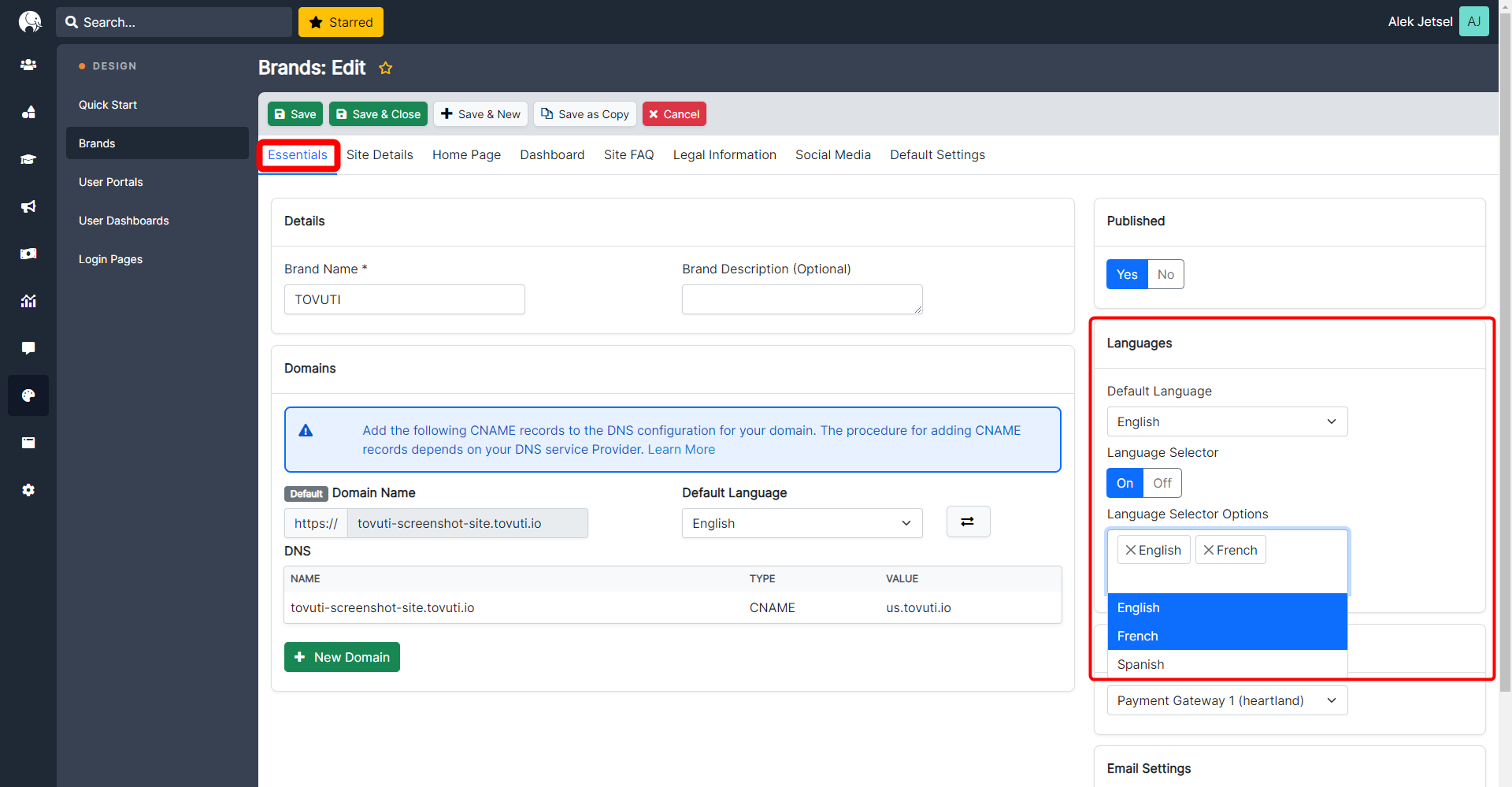The width and height of the screenshot is (1512, 787).
Task: Click the swap arrows button beside domain language
Action: pyautogui.click(x=968, y=522)
